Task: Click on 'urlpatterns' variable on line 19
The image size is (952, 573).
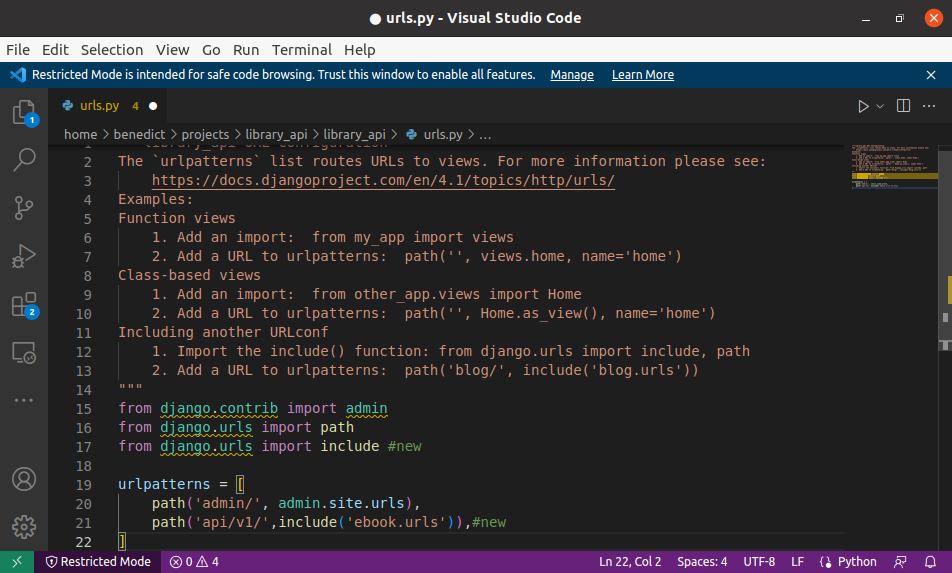Action: [164, 484]
